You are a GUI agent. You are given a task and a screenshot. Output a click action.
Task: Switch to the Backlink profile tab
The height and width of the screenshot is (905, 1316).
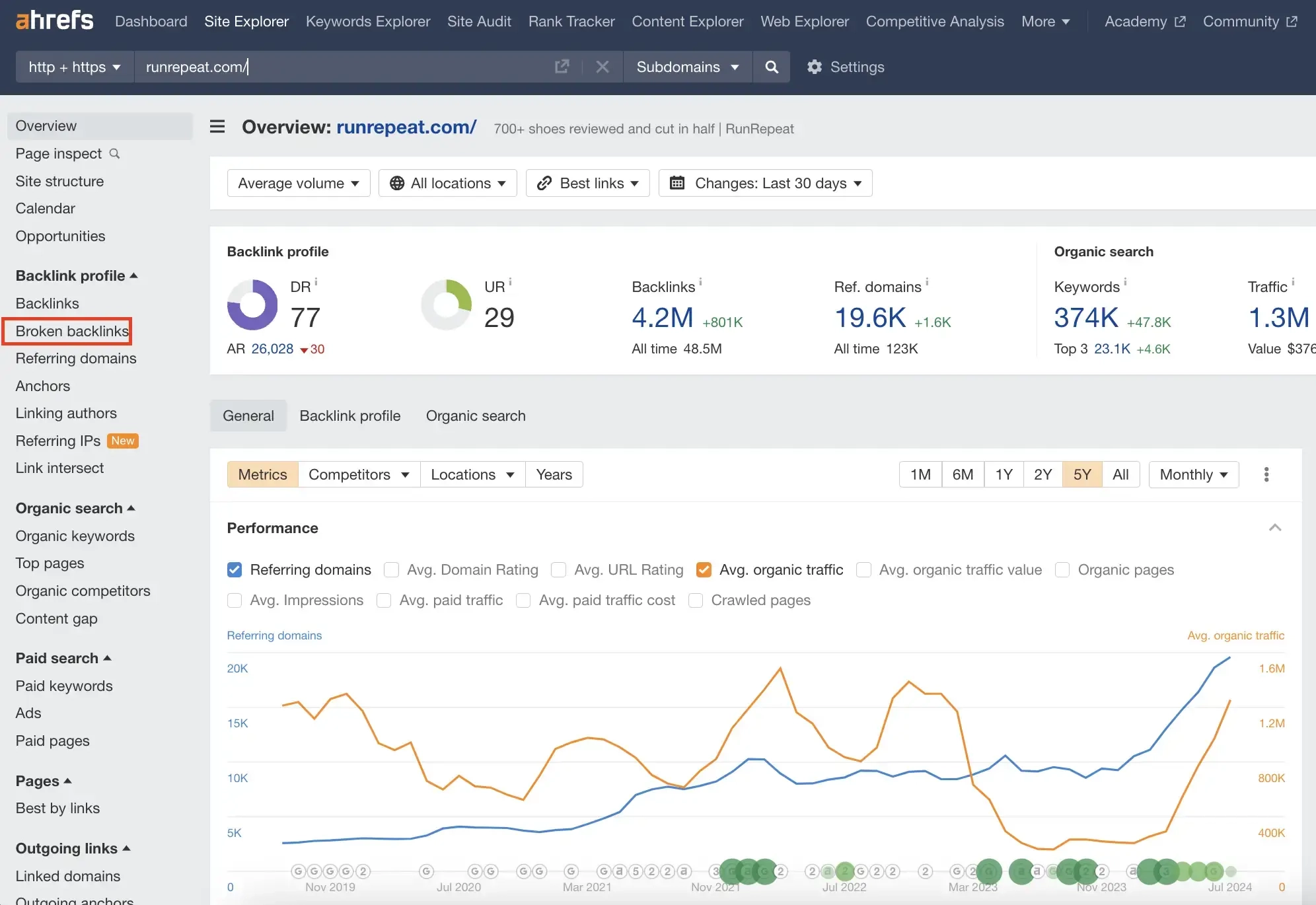349,416
